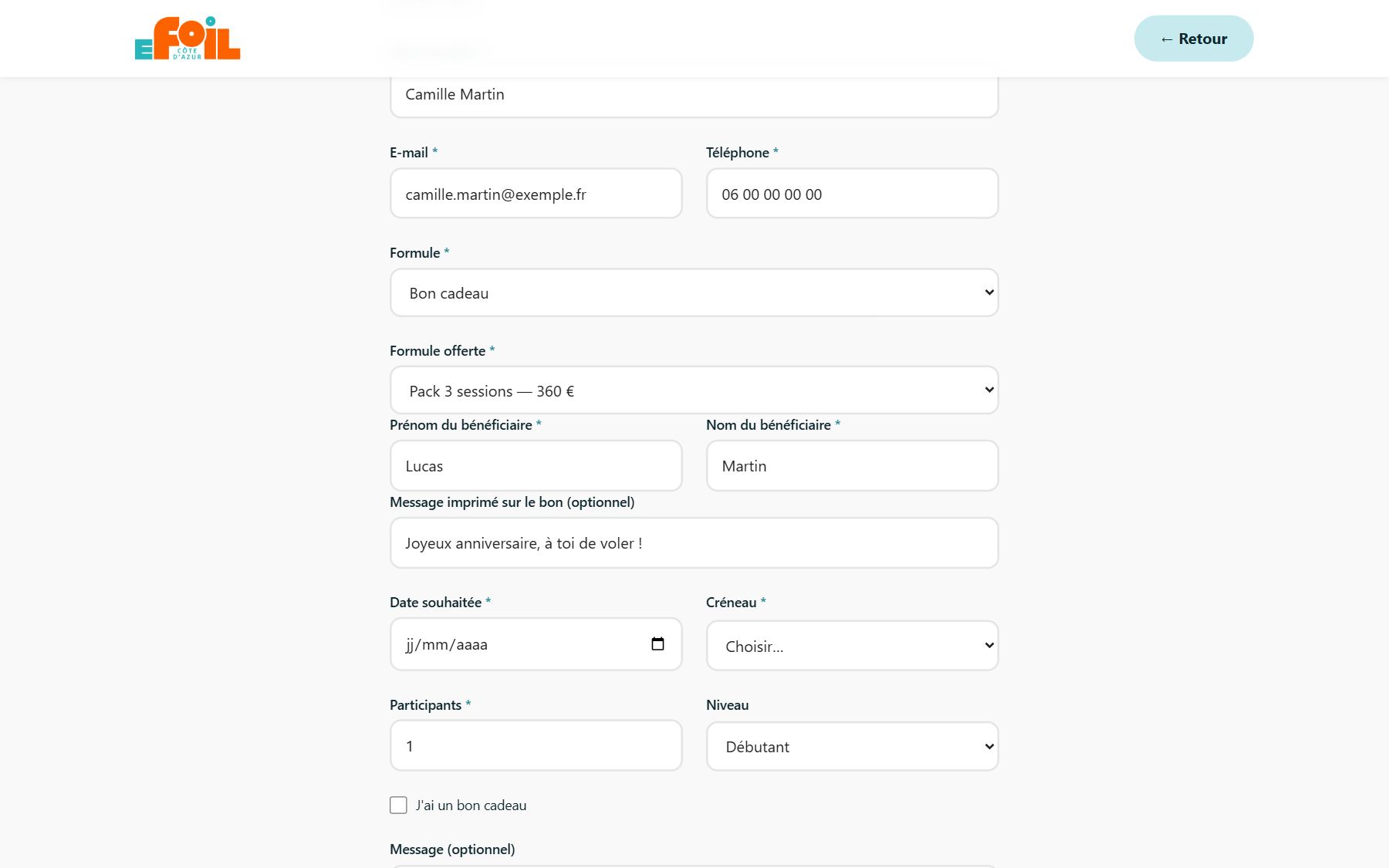Viewport: 1389px width, 868px height.
Task: Focus the name field containing Camille Martin
Action: [694, 96]
